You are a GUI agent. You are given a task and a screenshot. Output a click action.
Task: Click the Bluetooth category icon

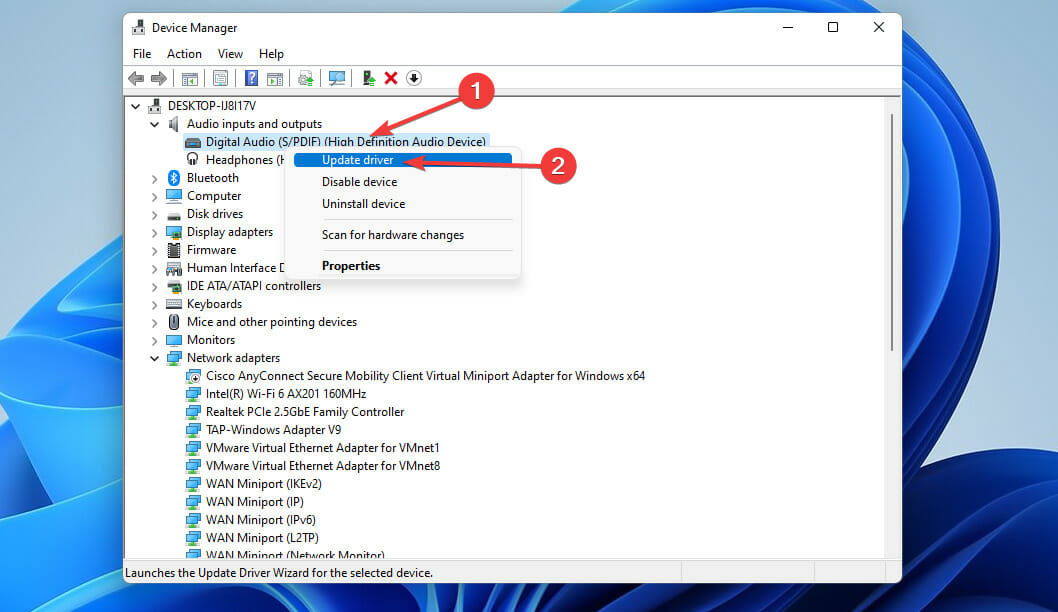point(173,177)
